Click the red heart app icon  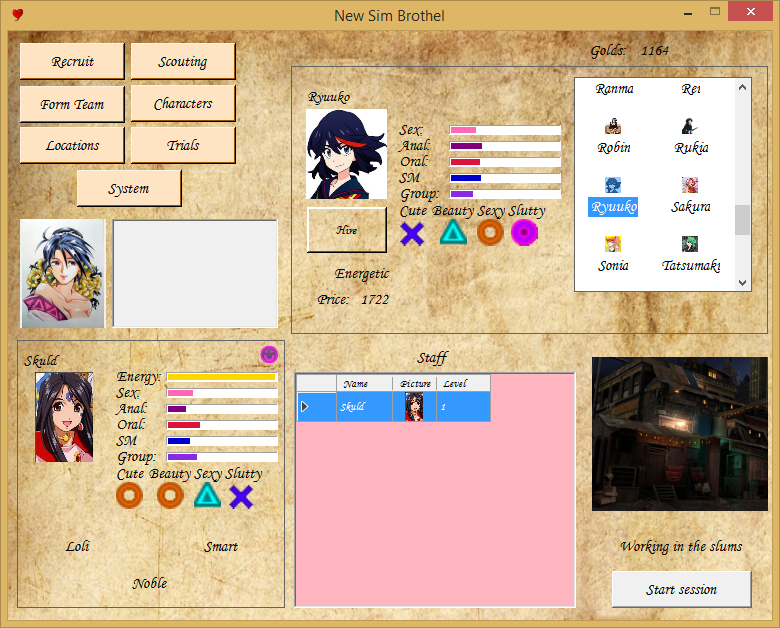[18, 15]
